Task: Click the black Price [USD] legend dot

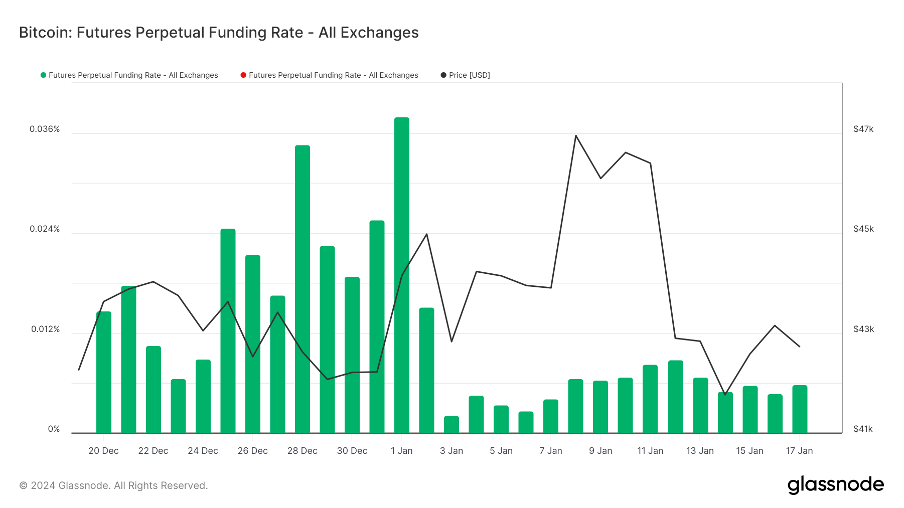Action: coord(443,75)
